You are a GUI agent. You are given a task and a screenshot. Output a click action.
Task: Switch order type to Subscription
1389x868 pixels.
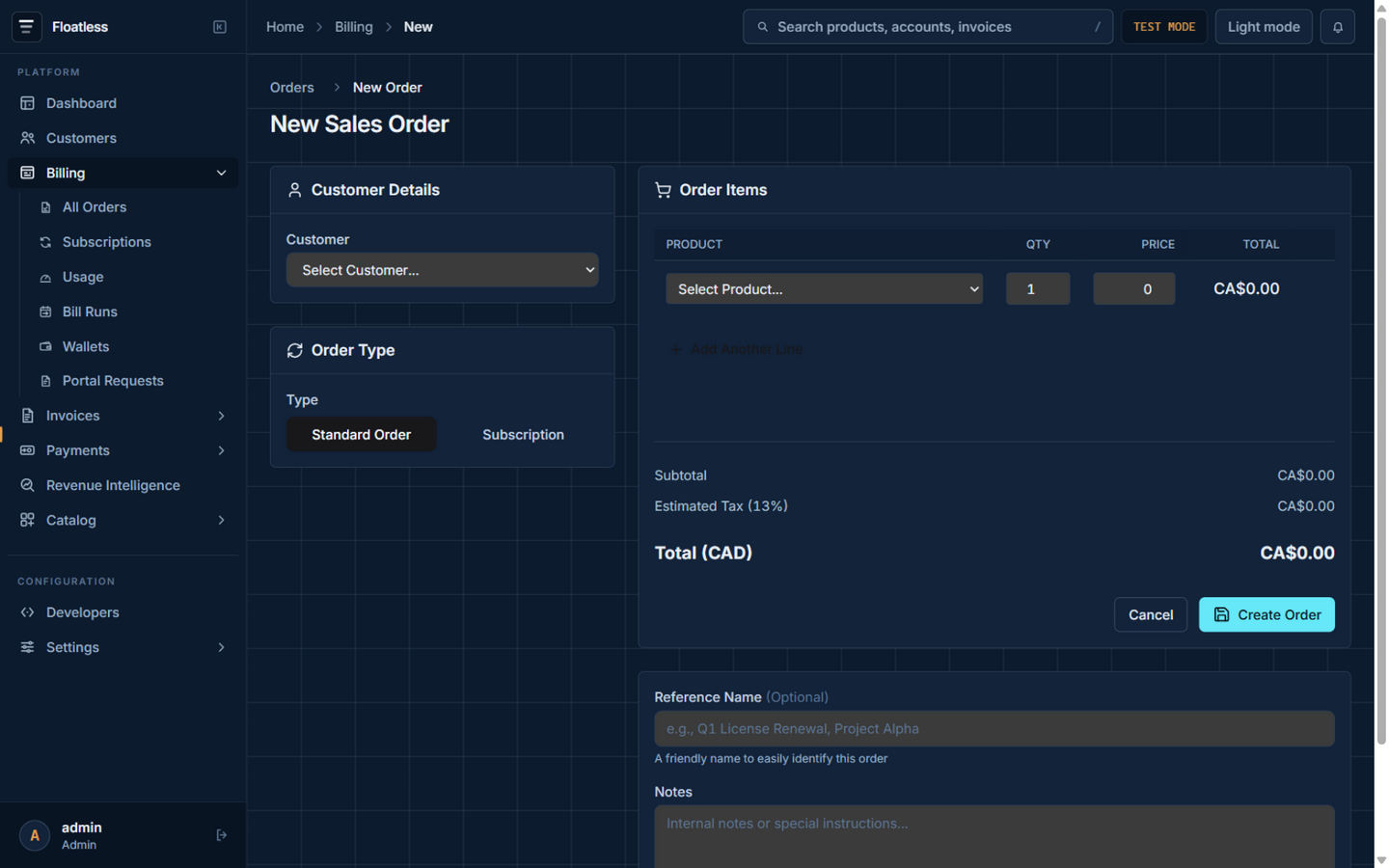(x=523, y=435)
